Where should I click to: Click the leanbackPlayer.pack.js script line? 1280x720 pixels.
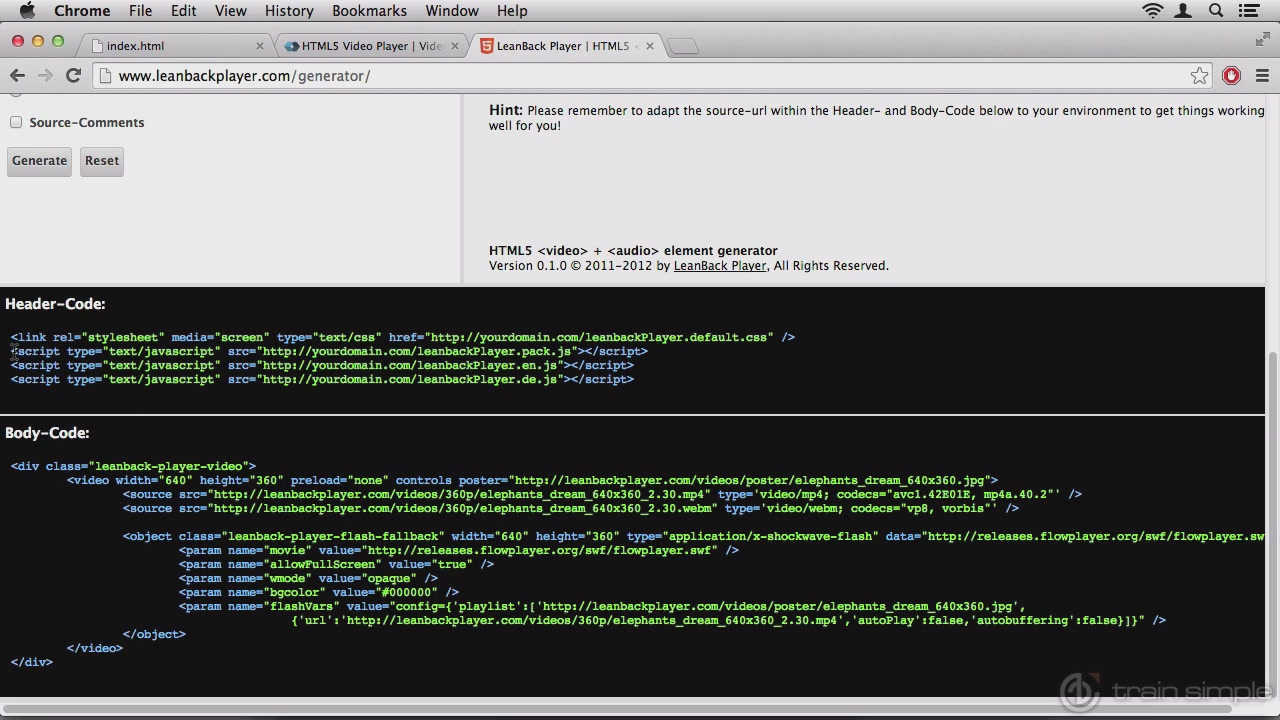coord(329,351)
